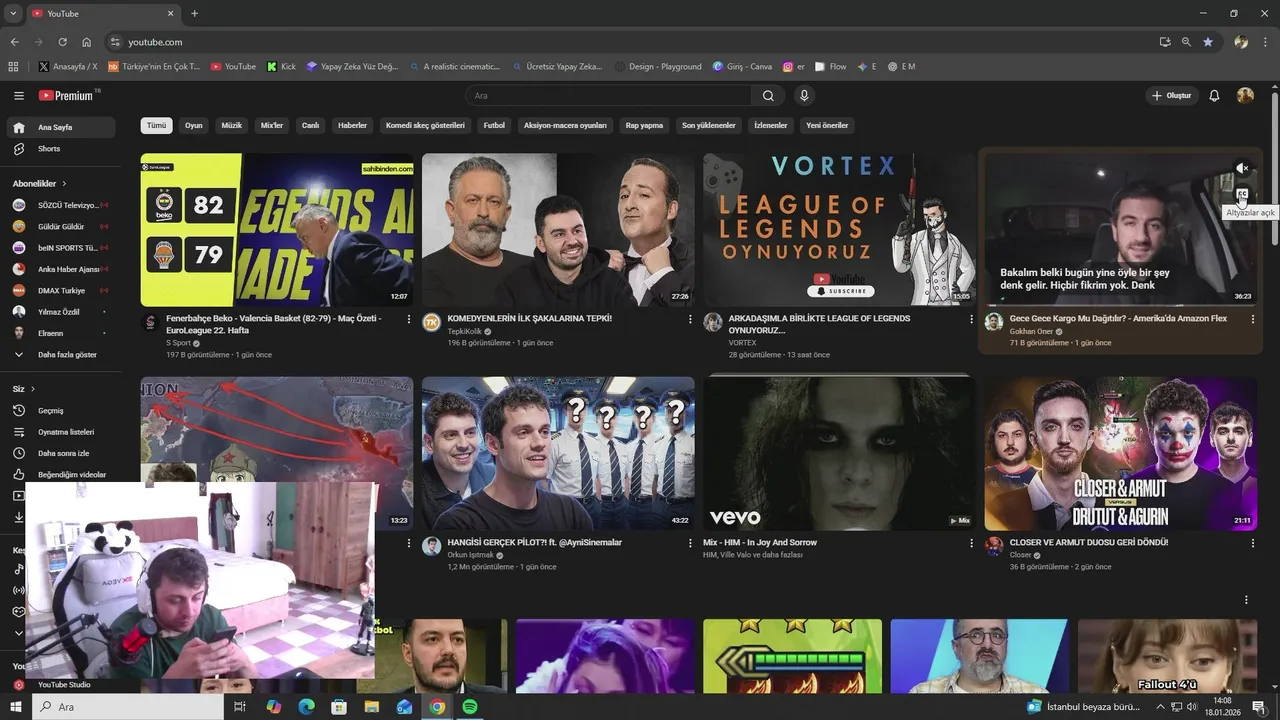Click the Windows Start button
The width and height of the screenshot is (1280, 720).
click(14, 707)
